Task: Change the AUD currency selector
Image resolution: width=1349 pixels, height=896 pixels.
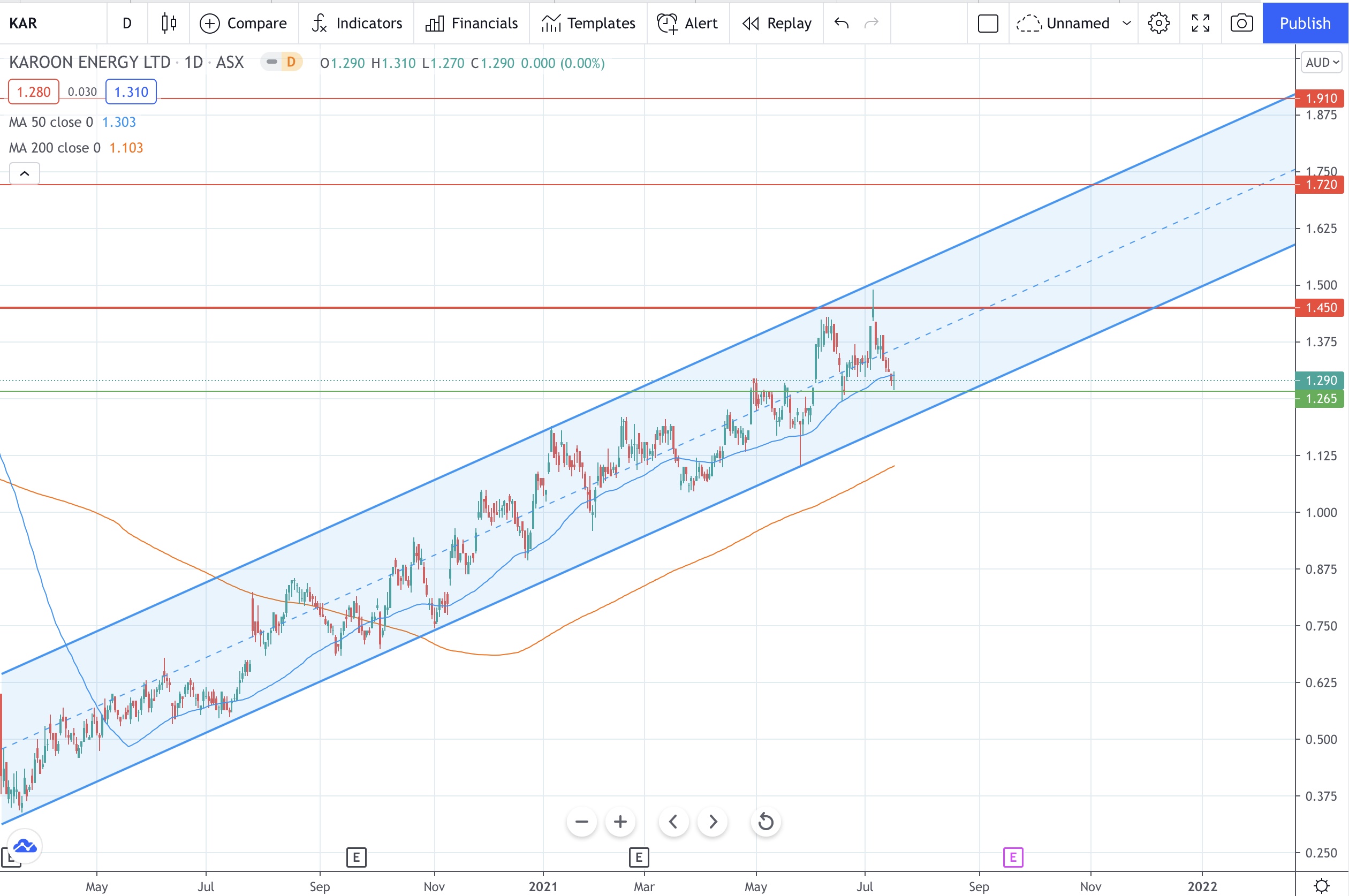Action: point(1322,62)
